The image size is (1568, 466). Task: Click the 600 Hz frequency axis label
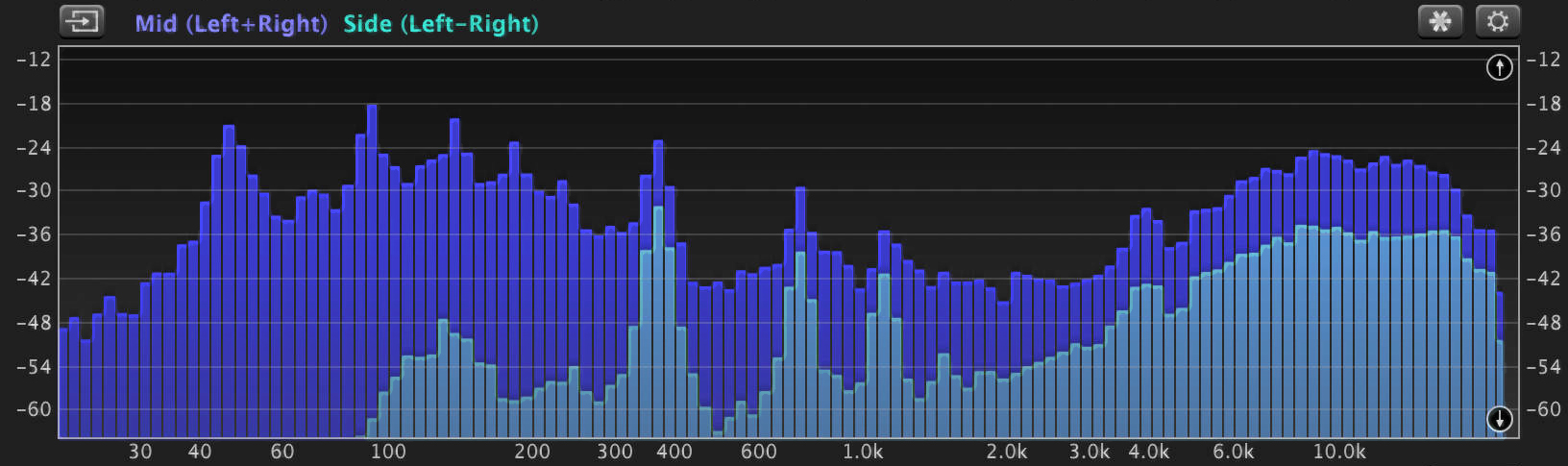tap(759, 452)
